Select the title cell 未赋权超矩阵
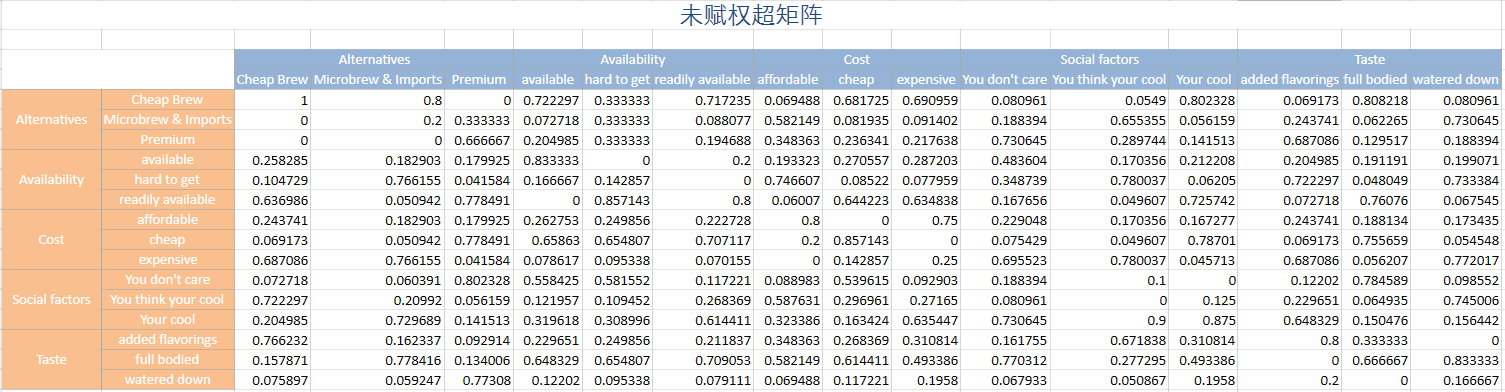 point(751,16)
